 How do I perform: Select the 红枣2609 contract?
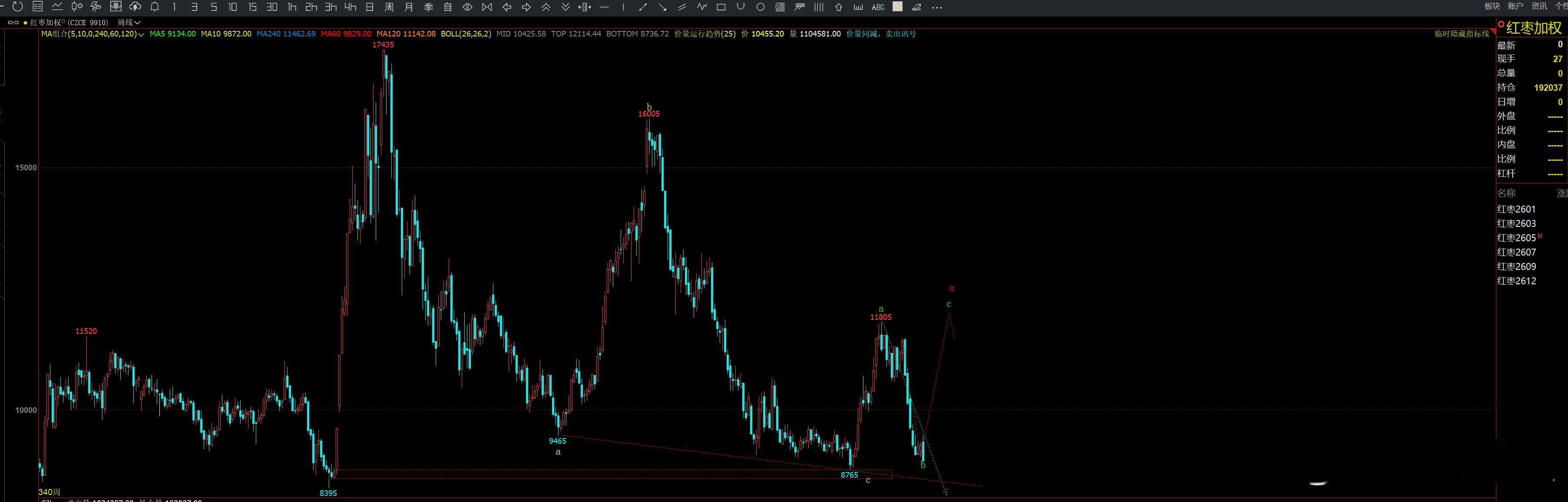[1515, 266]
